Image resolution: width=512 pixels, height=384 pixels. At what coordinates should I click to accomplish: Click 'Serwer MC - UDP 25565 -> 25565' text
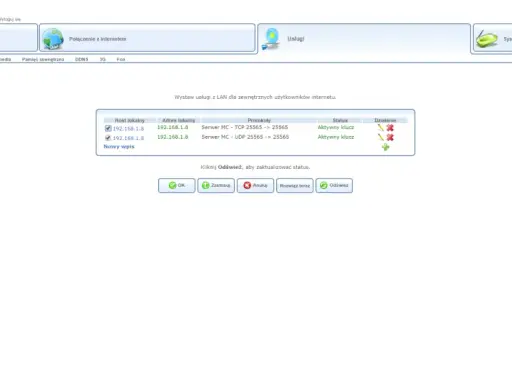245,137
